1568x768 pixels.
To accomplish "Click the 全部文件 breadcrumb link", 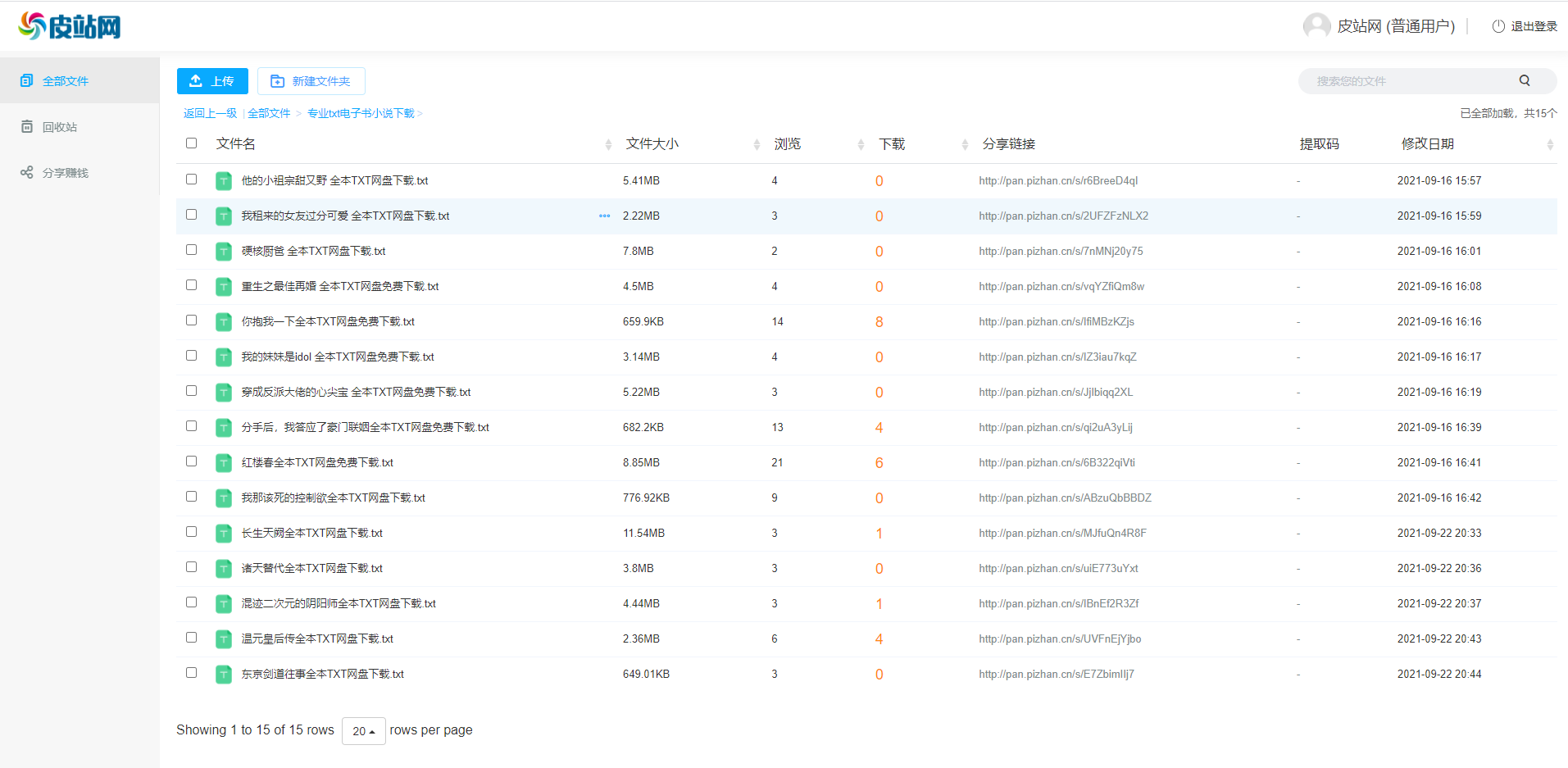I will coord(269,113).
